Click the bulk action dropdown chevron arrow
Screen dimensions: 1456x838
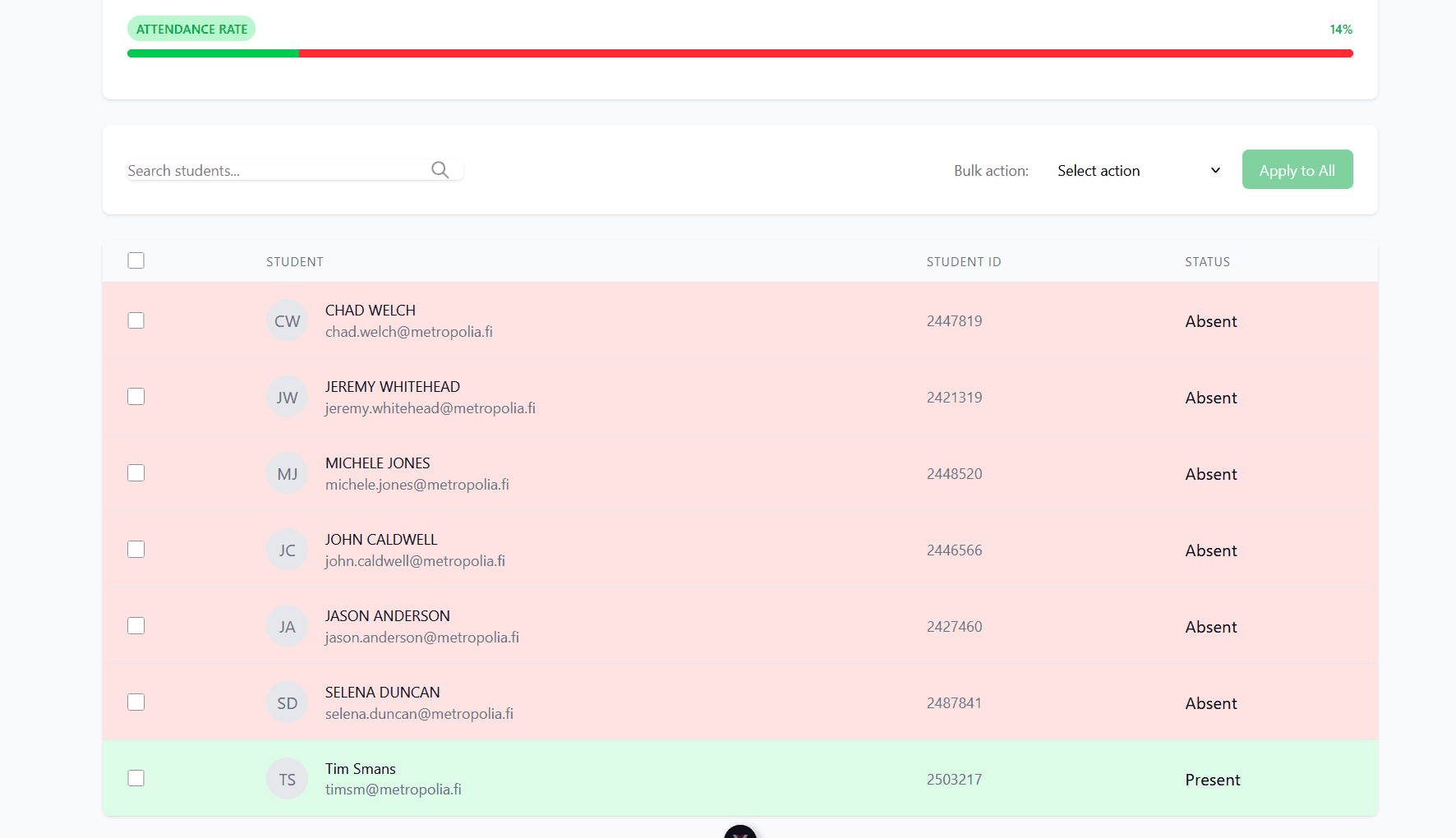coord(1215,171)
